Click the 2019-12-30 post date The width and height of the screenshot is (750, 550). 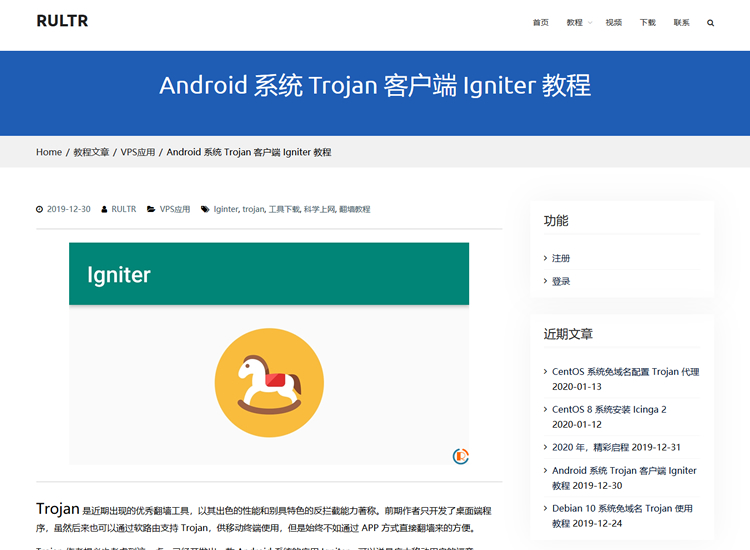tap(68, 209)
